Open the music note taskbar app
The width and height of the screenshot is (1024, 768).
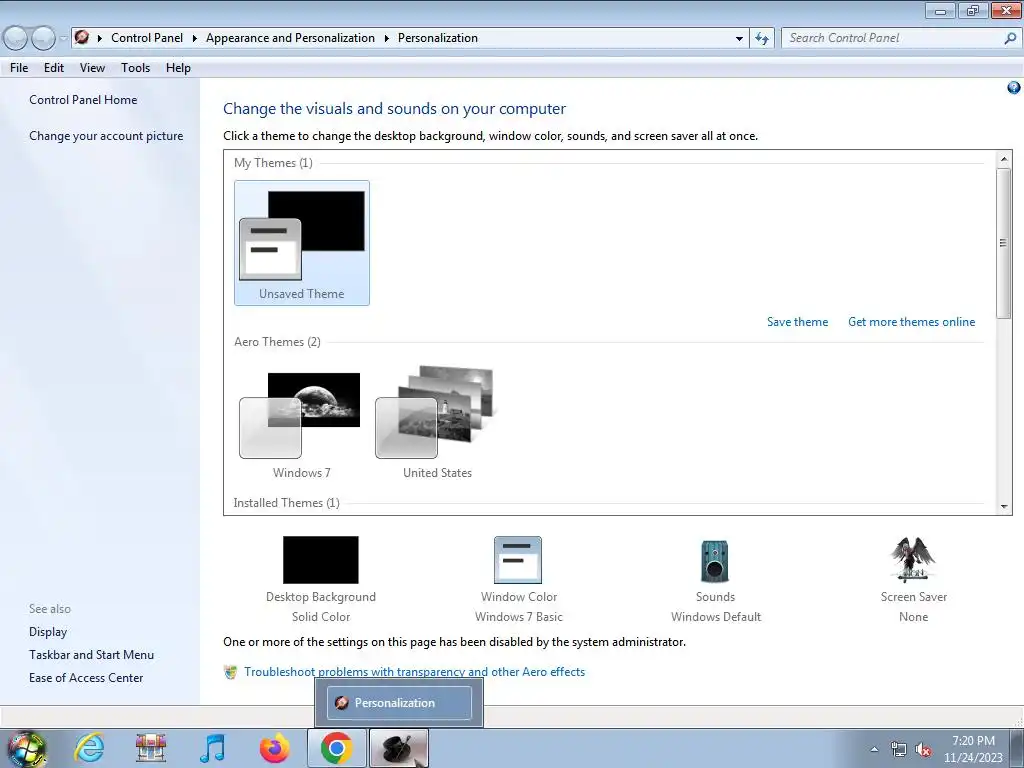pyautogui.click(x=212, y=748)
